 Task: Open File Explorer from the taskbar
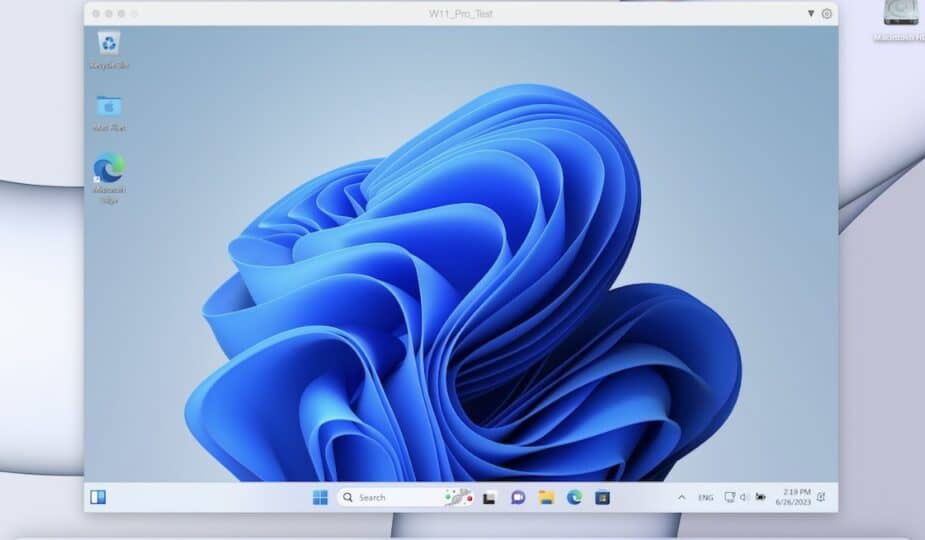546,498
